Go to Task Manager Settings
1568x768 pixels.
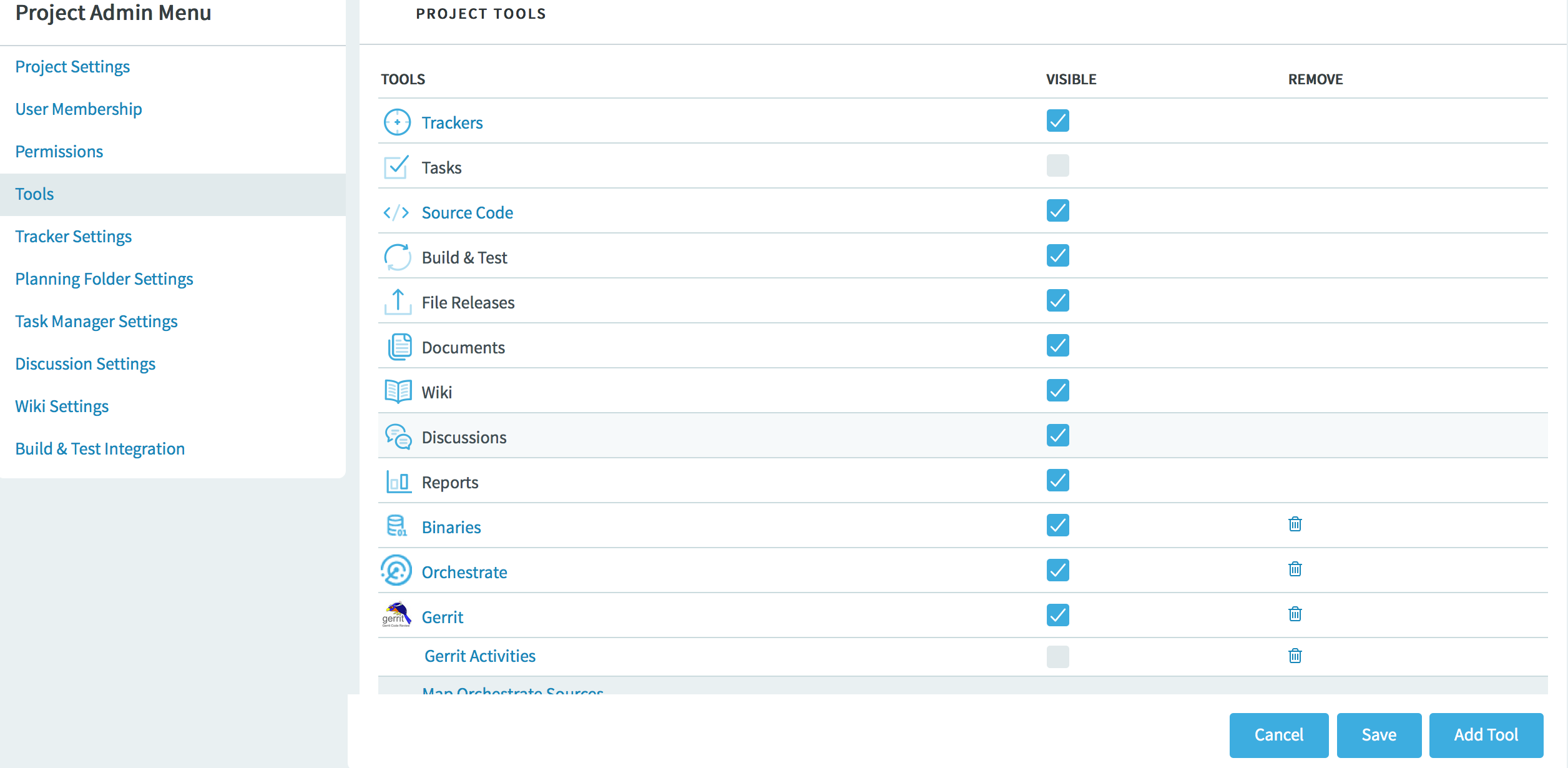(96, 322)
